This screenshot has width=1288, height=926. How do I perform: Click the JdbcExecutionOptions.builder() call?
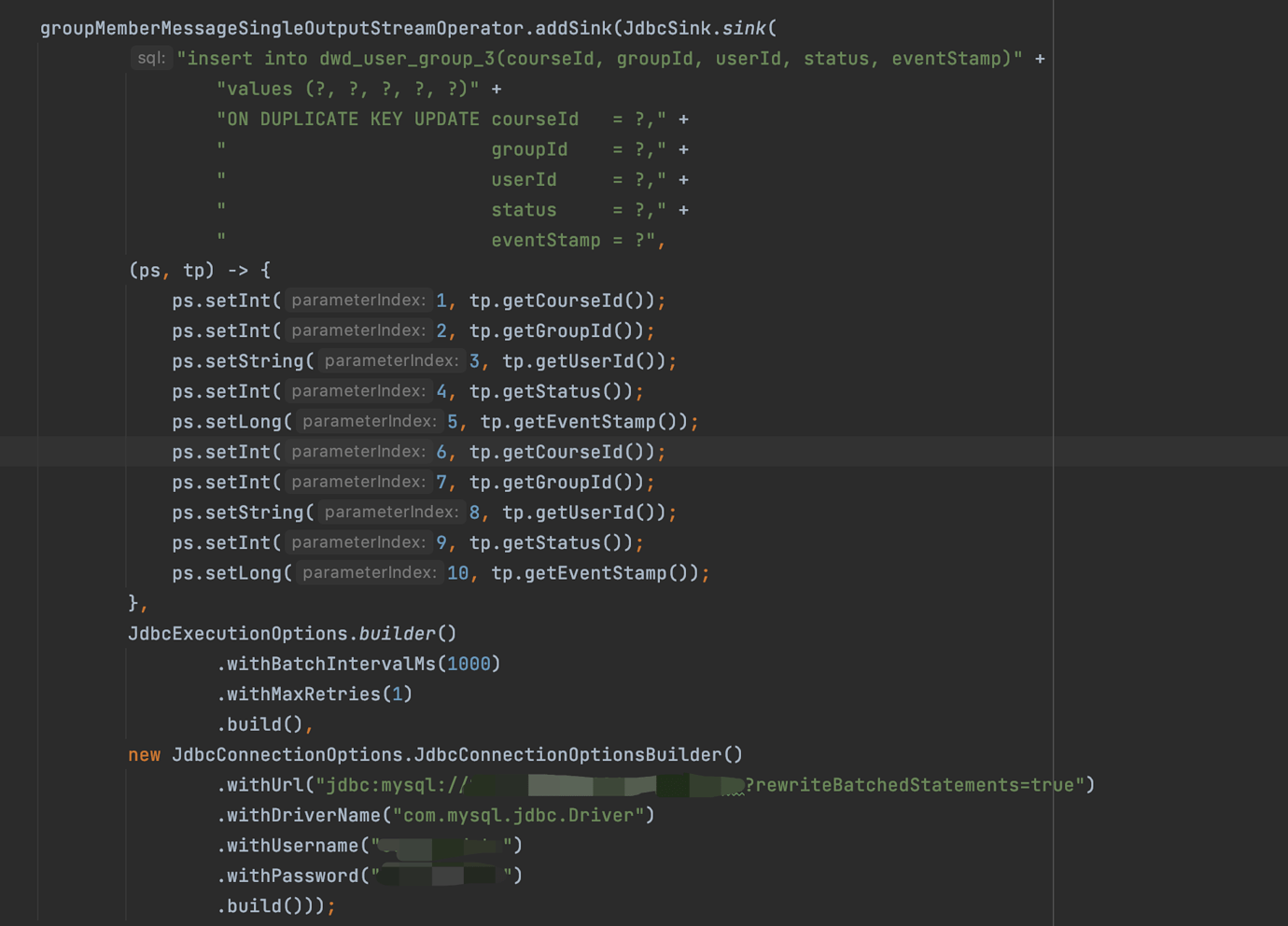[292, 634]
